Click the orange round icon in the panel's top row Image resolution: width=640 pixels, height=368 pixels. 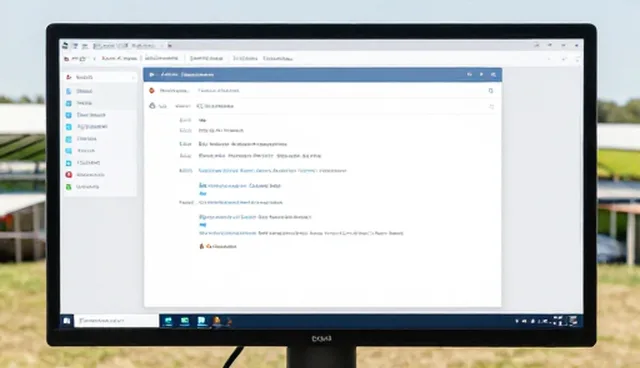click(152, 91)
